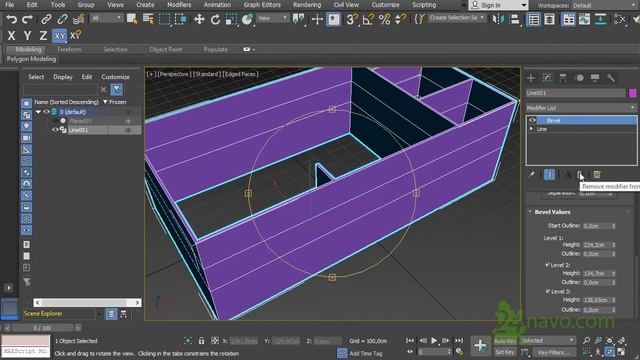The height and width of the screenshot is (360, 640).
Task: Click the 0 / 100 time slider
Action: 42,328
